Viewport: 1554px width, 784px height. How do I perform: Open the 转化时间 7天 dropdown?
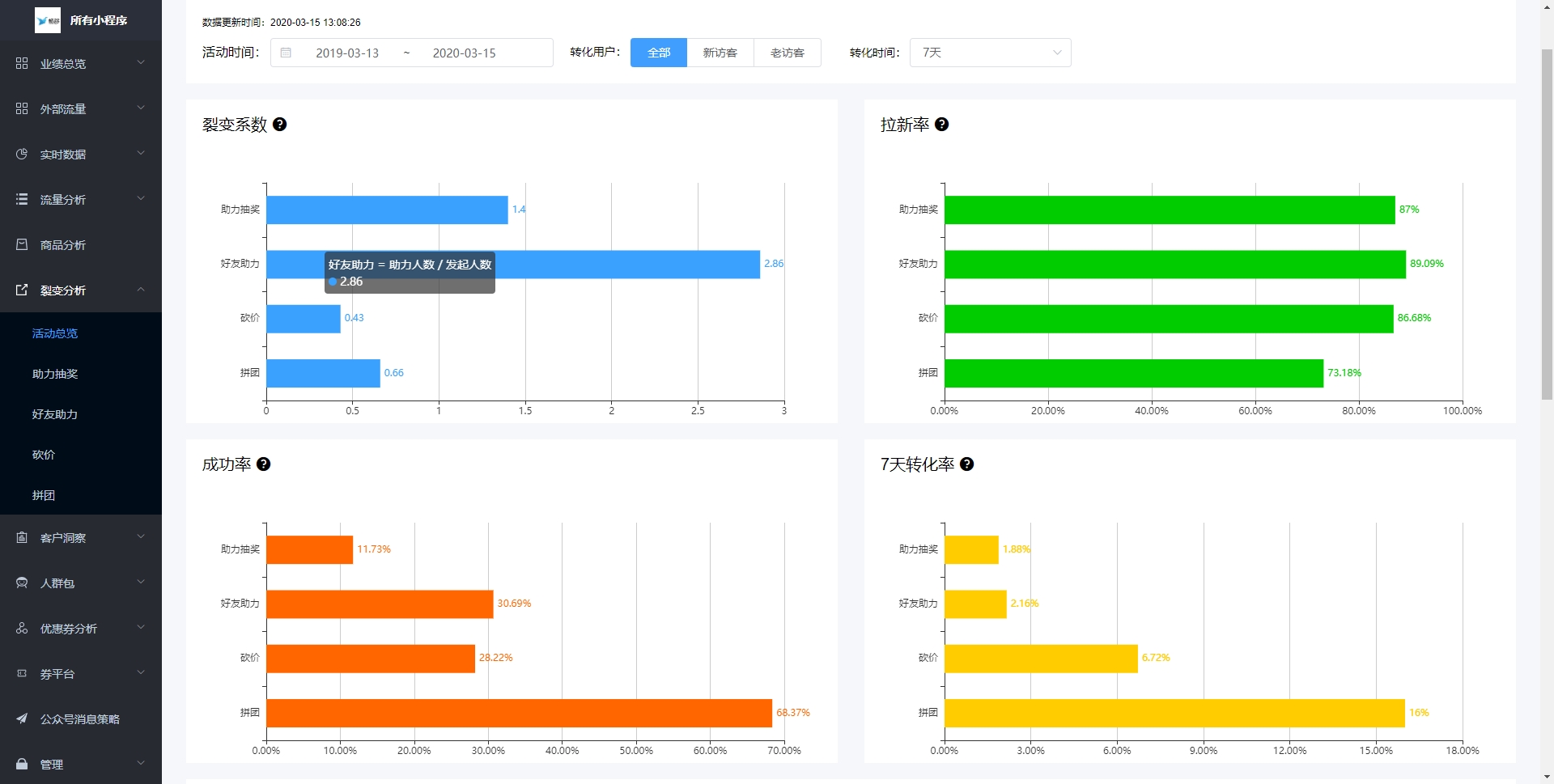[x=990, y=53]
